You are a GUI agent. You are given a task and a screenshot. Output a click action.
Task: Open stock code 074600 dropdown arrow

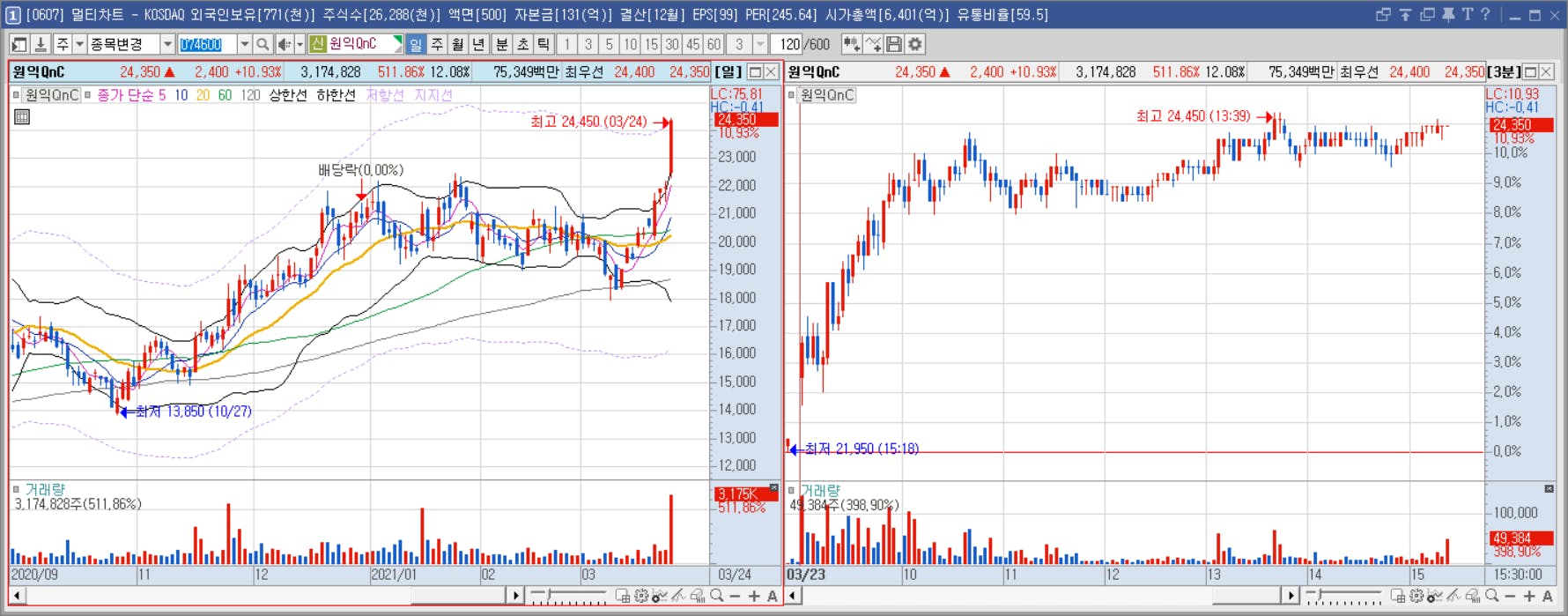point(245,44)
